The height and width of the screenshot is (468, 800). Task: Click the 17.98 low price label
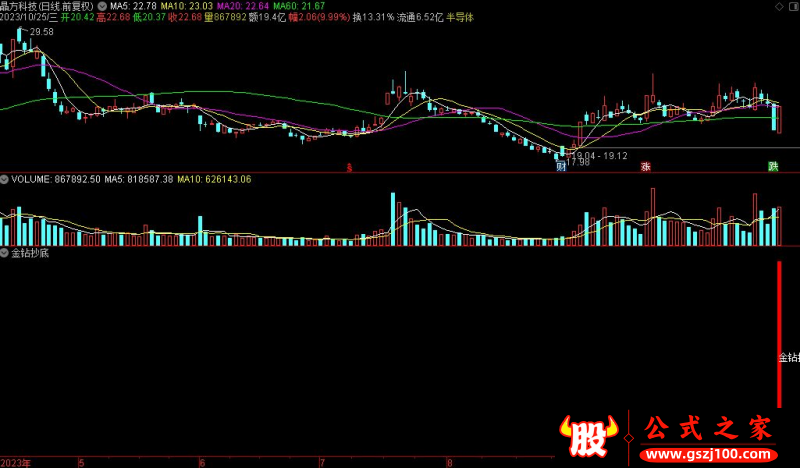tap(578, 162)
